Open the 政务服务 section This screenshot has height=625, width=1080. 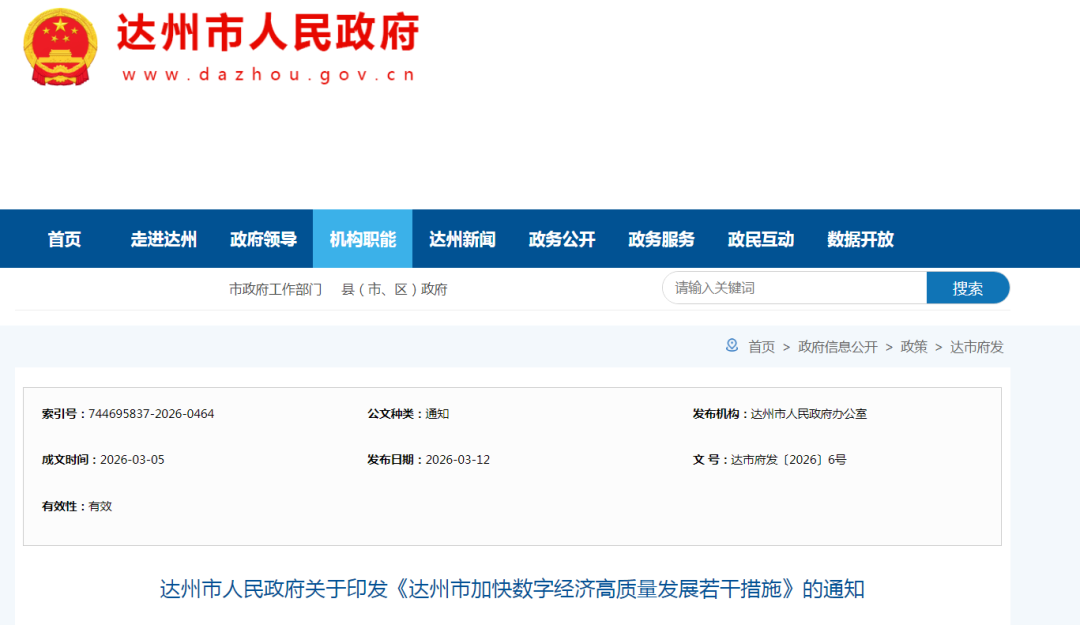pyautogui.click(x=662, y=238)
